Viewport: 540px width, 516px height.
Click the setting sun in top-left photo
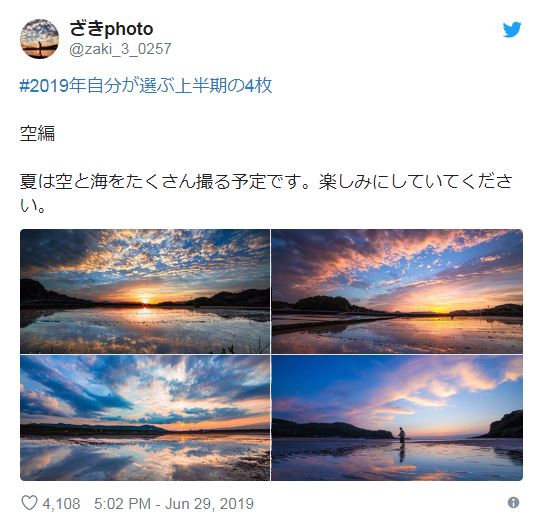coord(146,300)
